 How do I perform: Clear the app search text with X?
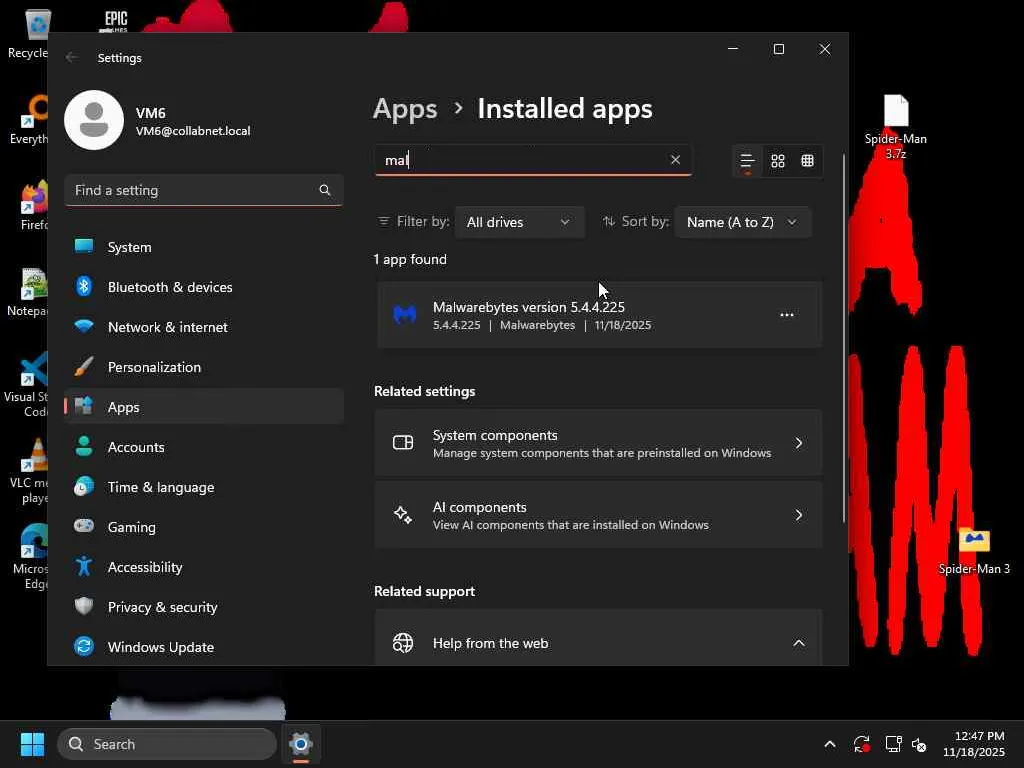[x=675, y=159]
